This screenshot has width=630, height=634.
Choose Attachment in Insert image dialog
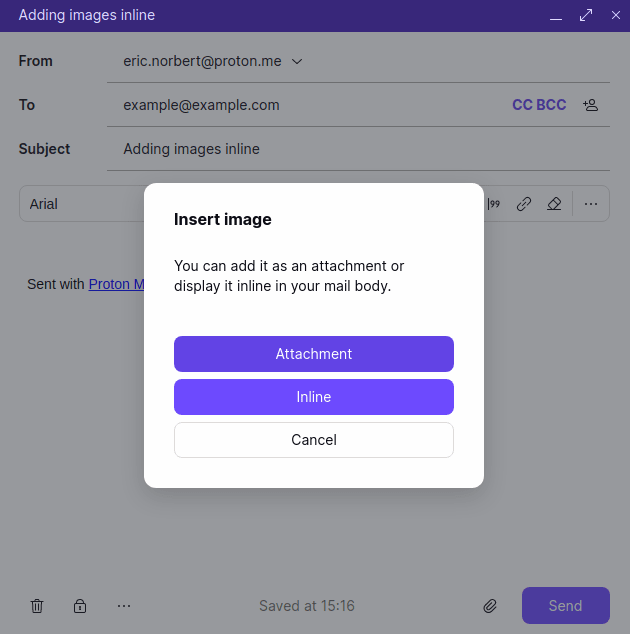pyautogui.click(x=314, y=354)
